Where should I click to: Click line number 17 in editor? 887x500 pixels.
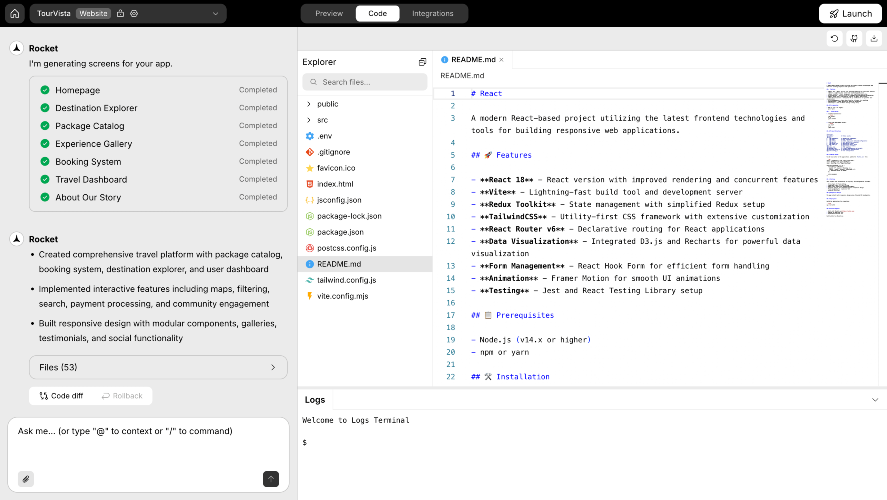tap(451, 315)
